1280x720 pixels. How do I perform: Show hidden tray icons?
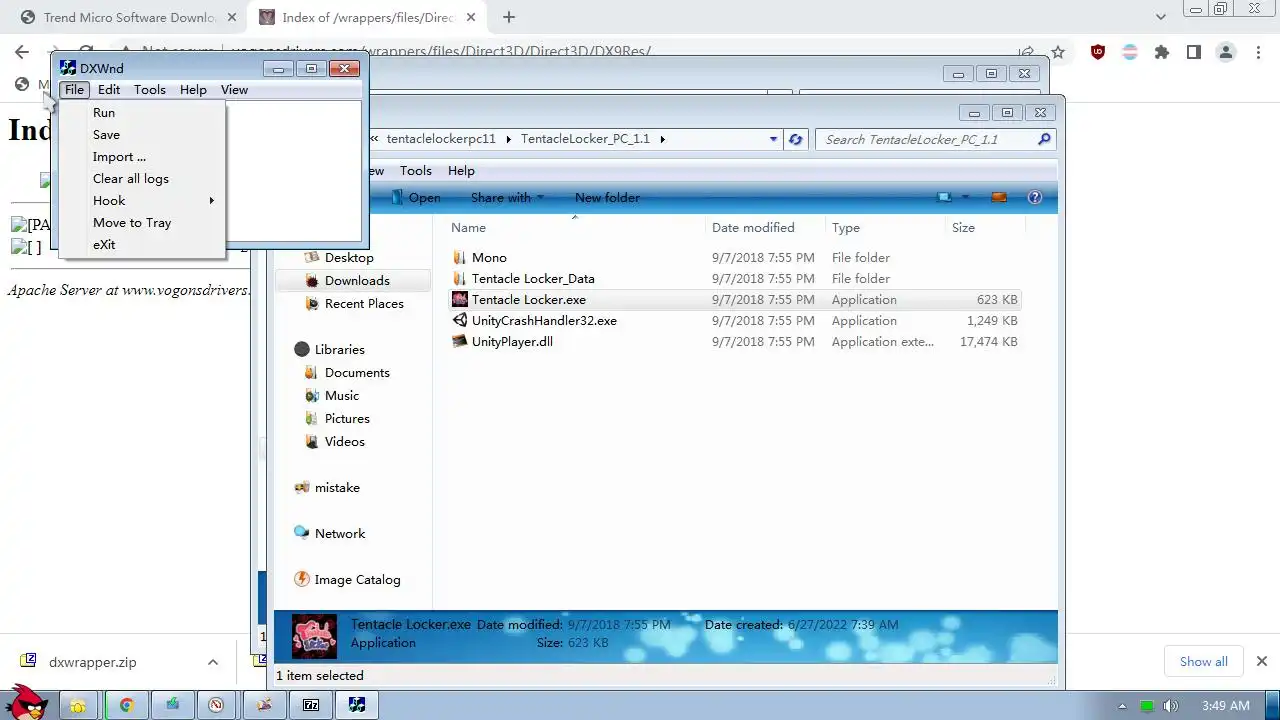[1122, 706]
